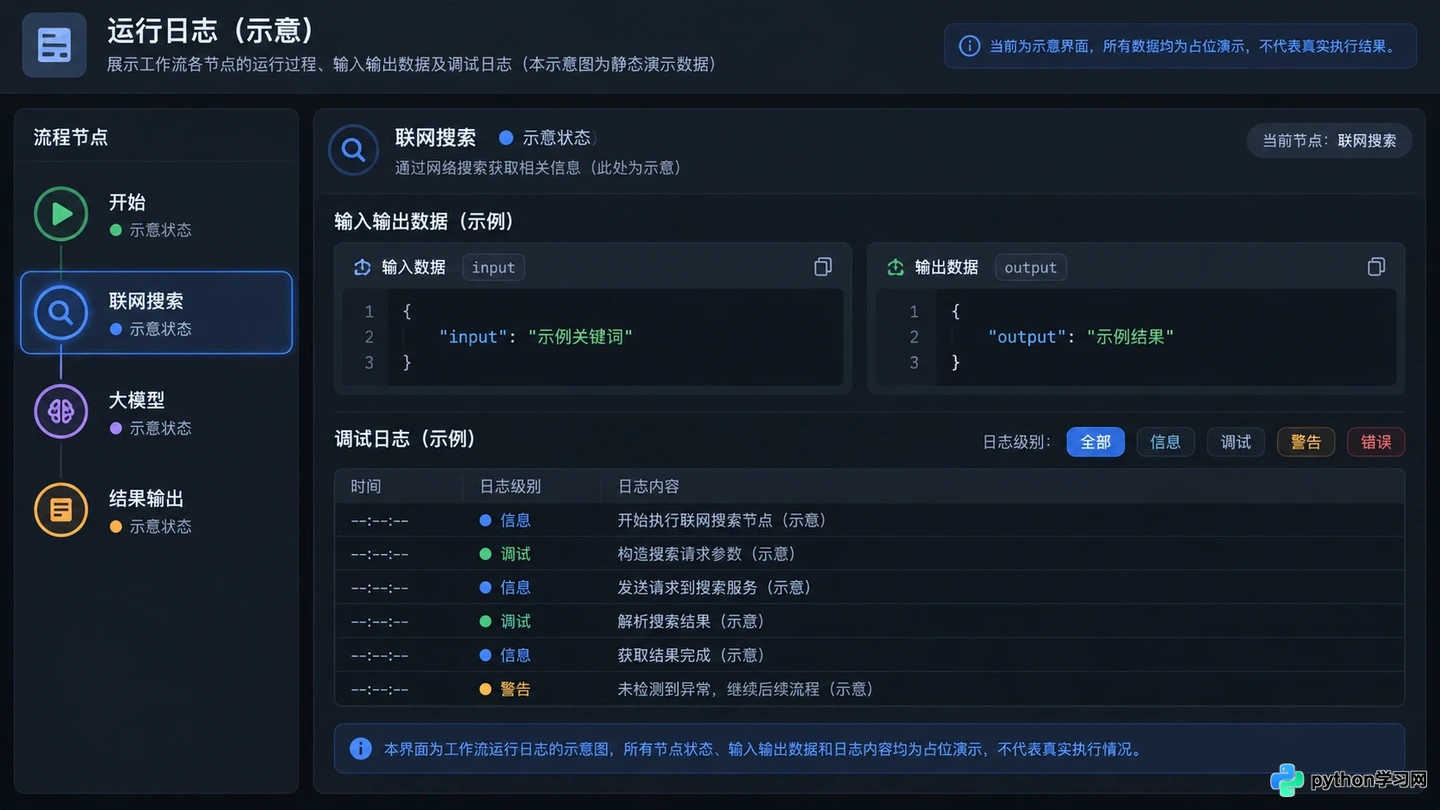Image resolution: width=1440 pixels, height=810 pixels.
Task: Click the 调试日志（示例） section heading
Action: click(x=405, y=439)
